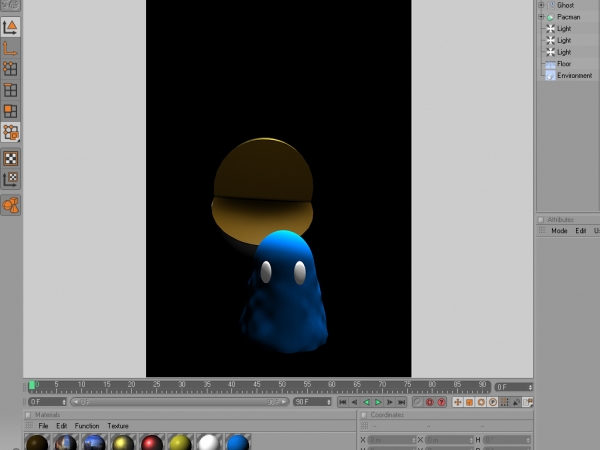Select the first Light object

click(564, 29)
